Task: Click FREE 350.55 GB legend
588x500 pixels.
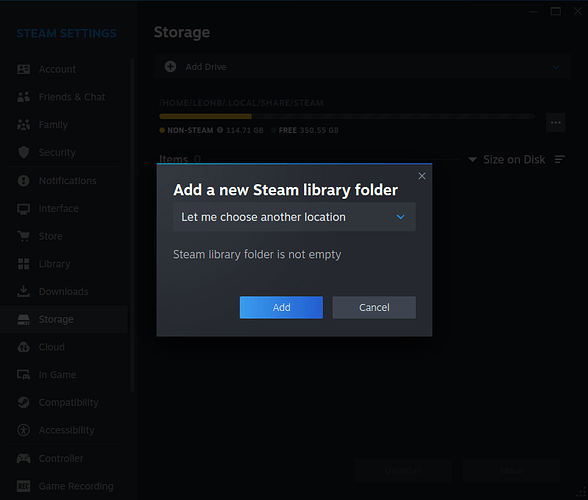Action: 305,130
